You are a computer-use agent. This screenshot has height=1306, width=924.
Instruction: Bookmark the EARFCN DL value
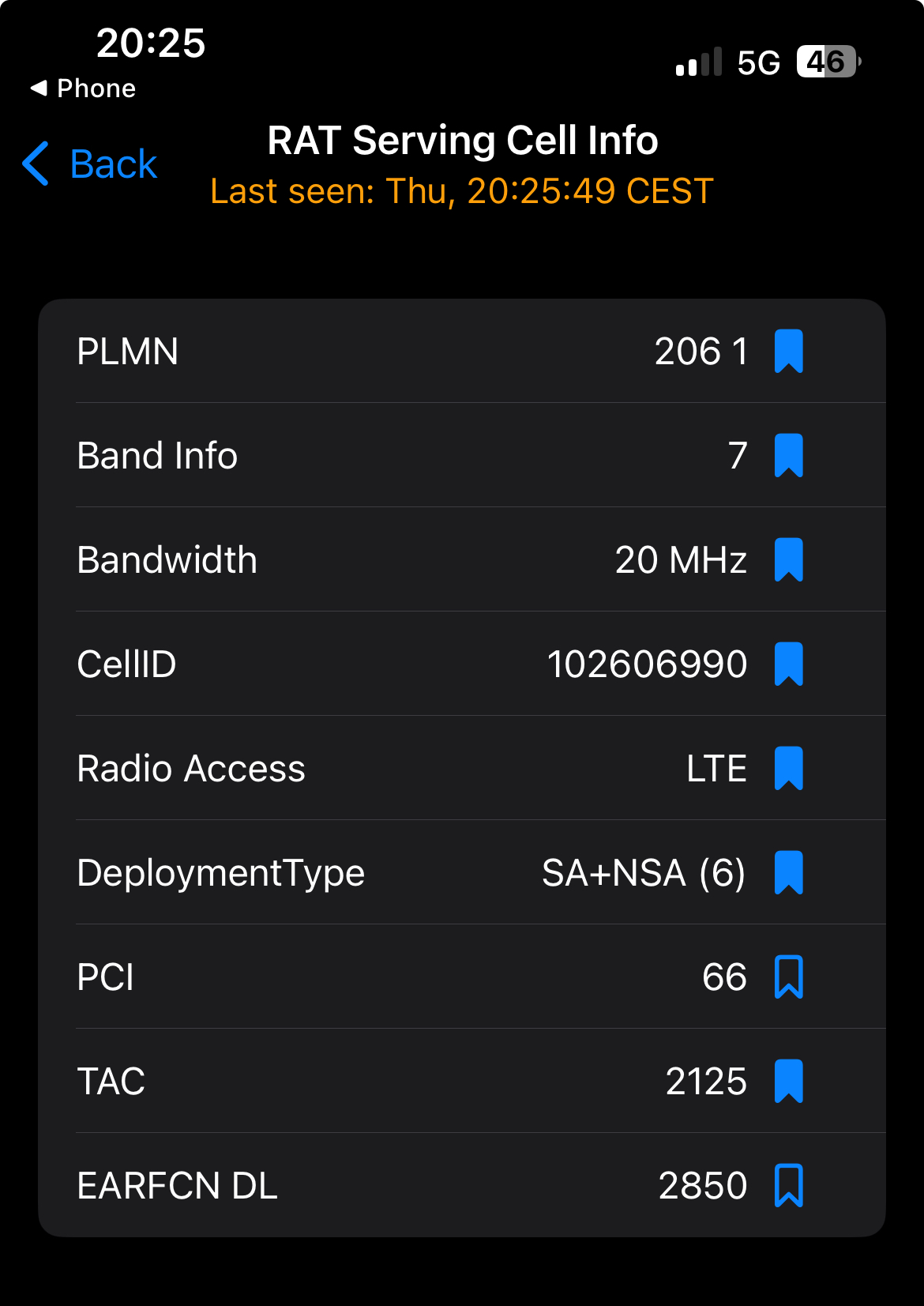click(788, 1185)
